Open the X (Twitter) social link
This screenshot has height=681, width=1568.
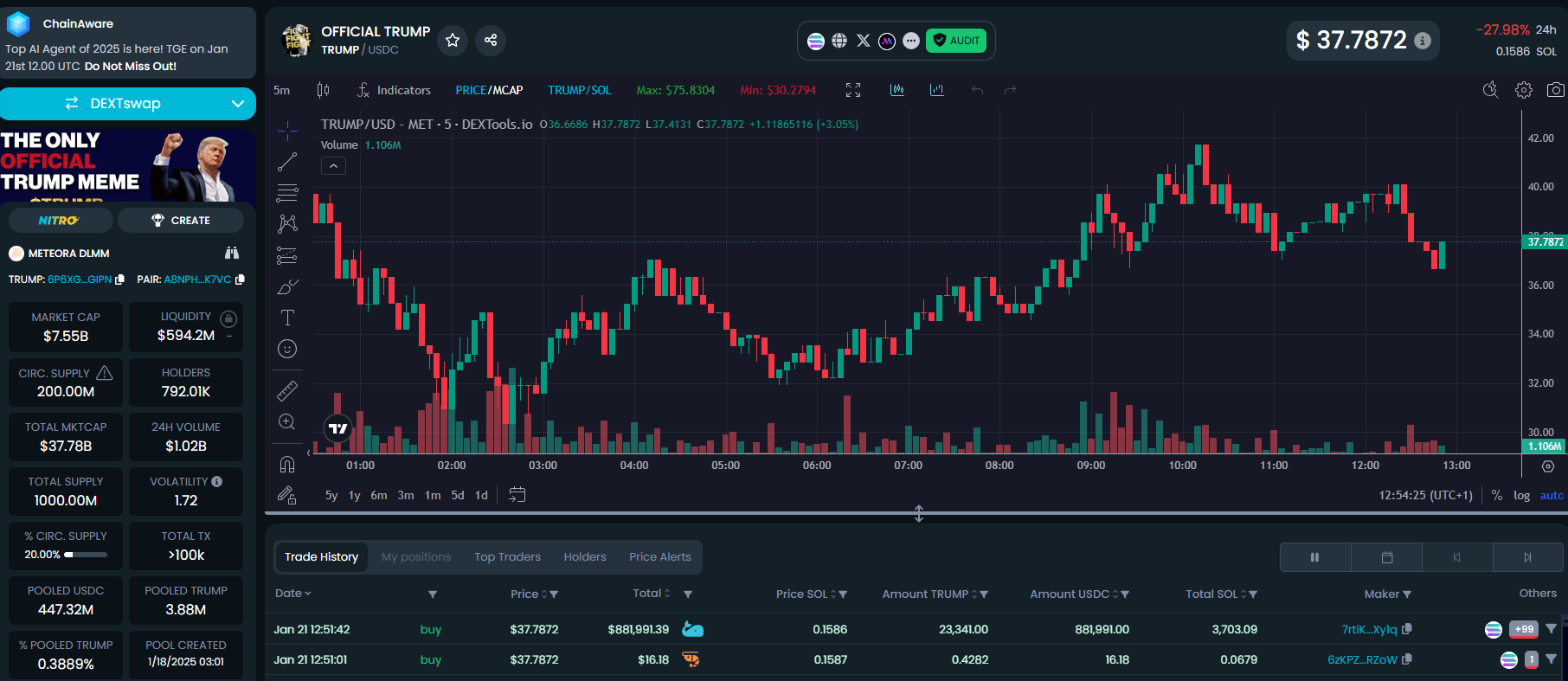click(x=864, y=41)
